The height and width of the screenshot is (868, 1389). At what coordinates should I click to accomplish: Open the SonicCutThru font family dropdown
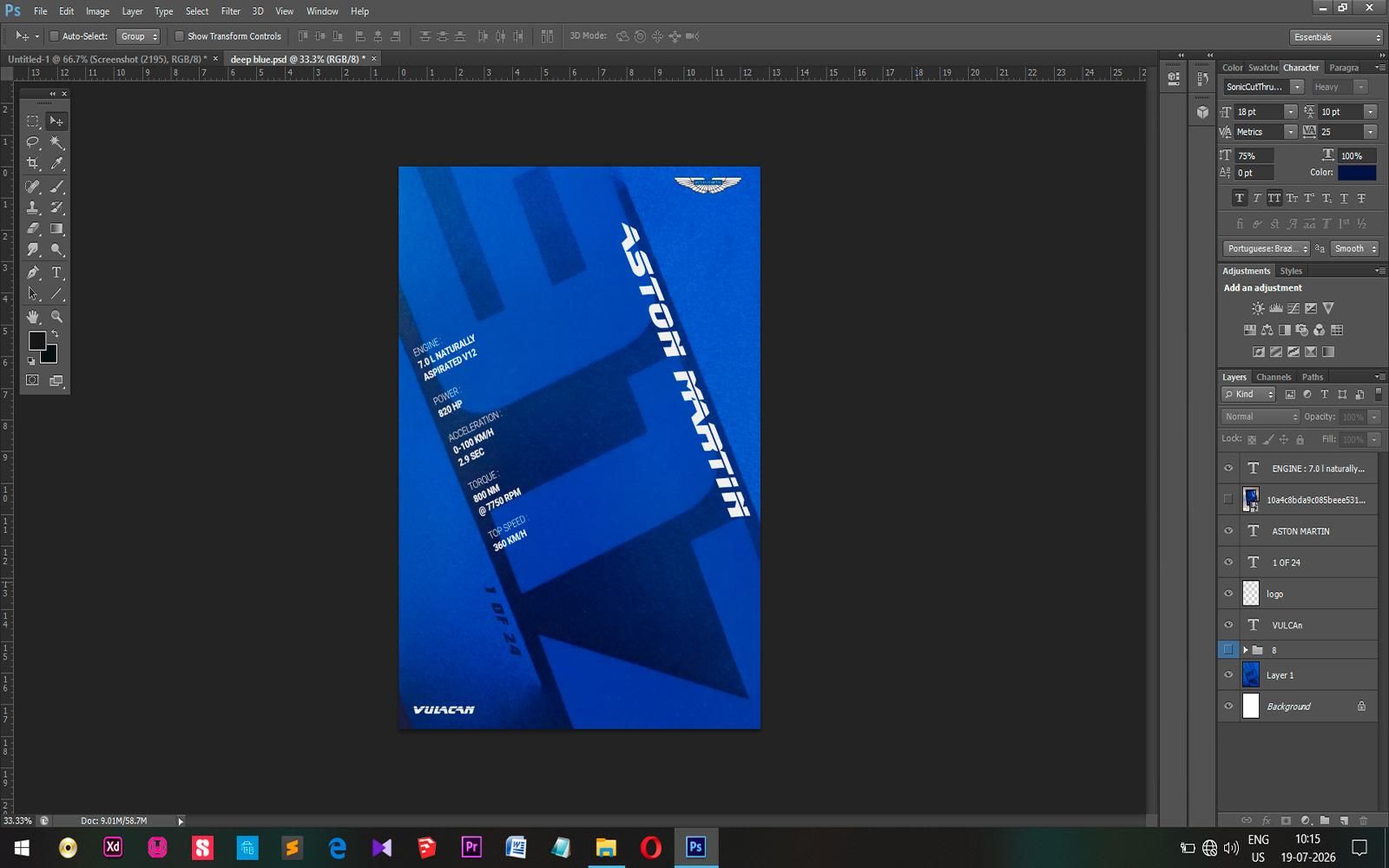coord(1296,87)
